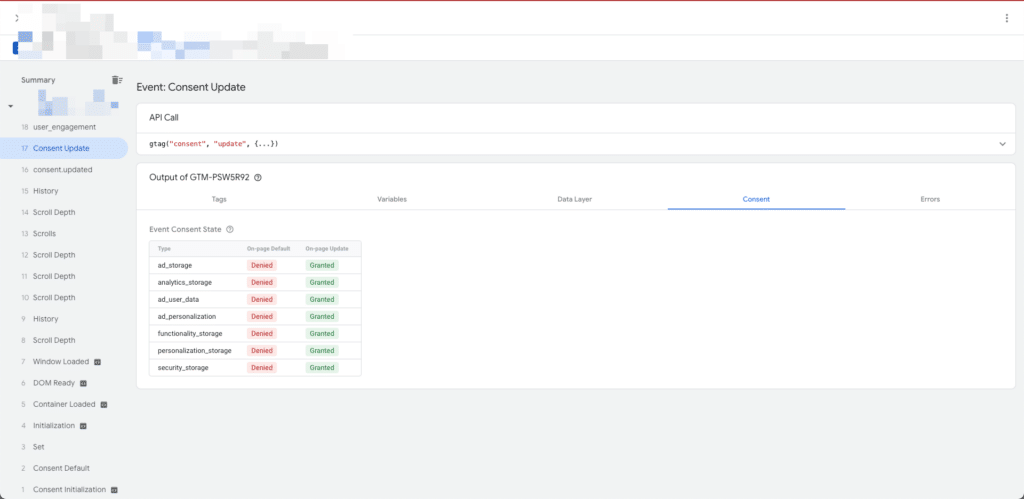Select event 12 Scroll Depth
This screenshot has height=499, width=1024.
[x=64, y=255]
